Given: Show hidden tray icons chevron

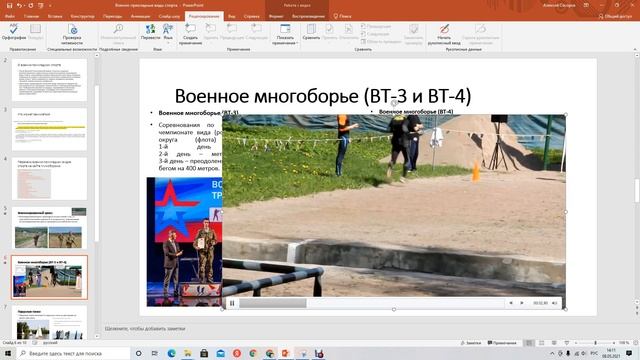Looking at the screenshot, I should click(x=552, y=353).
